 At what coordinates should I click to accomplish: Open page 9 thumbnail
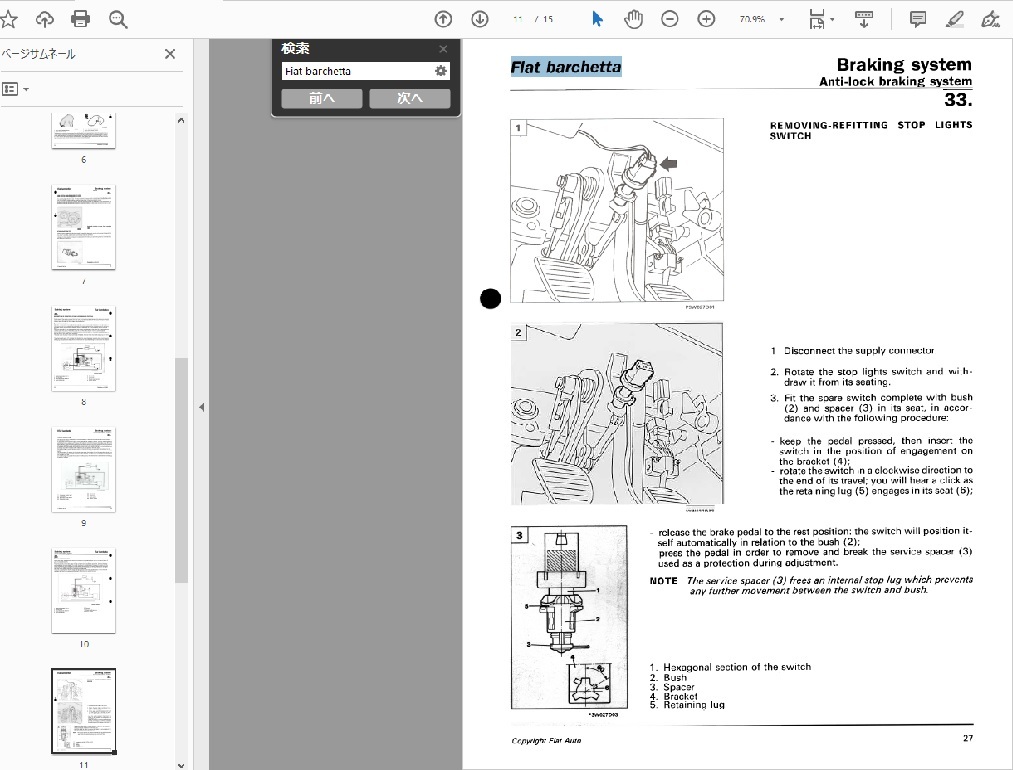click(x=83, y=470)
